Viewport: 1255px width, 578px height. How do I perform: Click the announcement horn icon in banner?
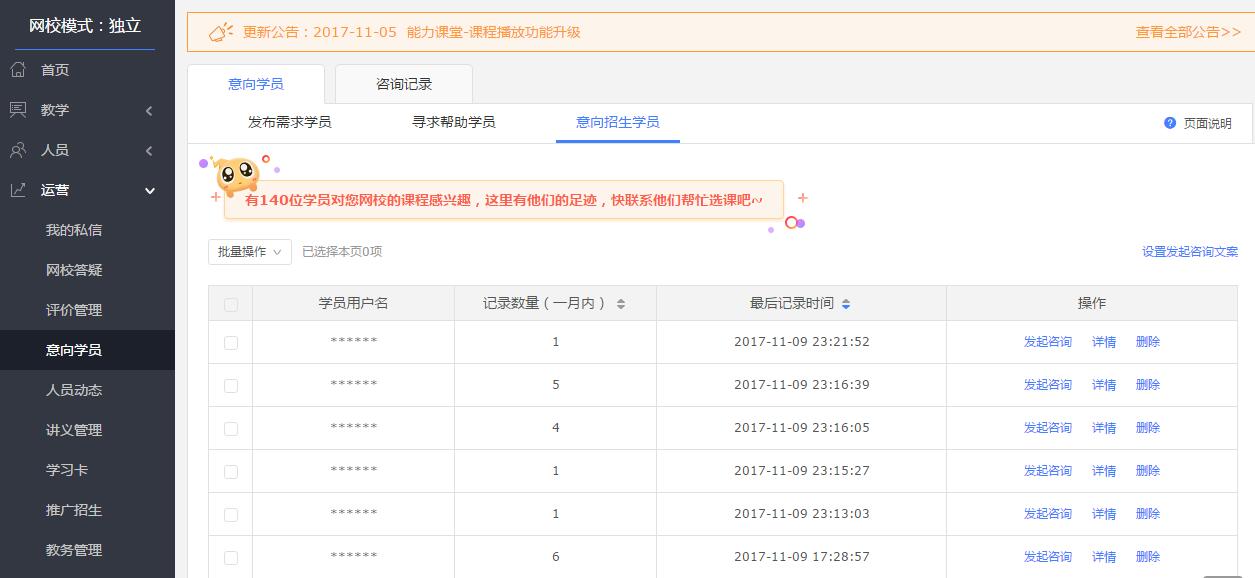coord(220,32)
